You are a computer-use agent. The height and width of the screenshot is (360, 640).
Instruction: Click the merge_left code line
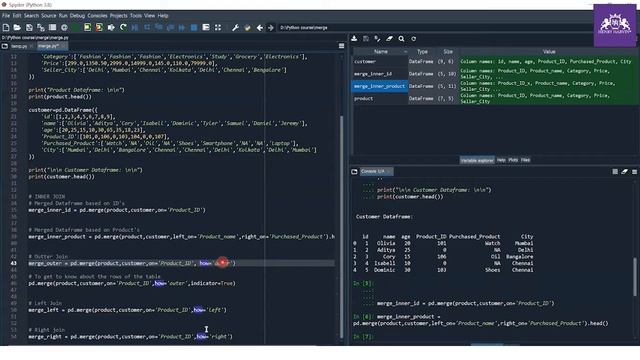127,310
